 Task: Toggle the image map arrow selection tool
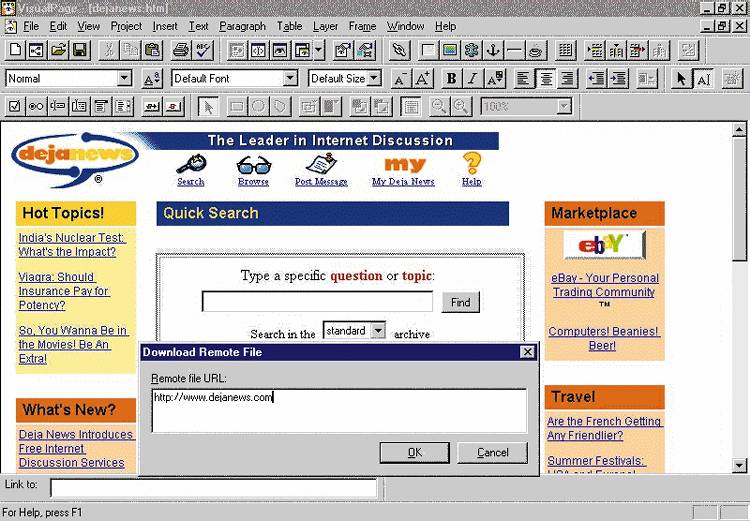pos(209,106)
